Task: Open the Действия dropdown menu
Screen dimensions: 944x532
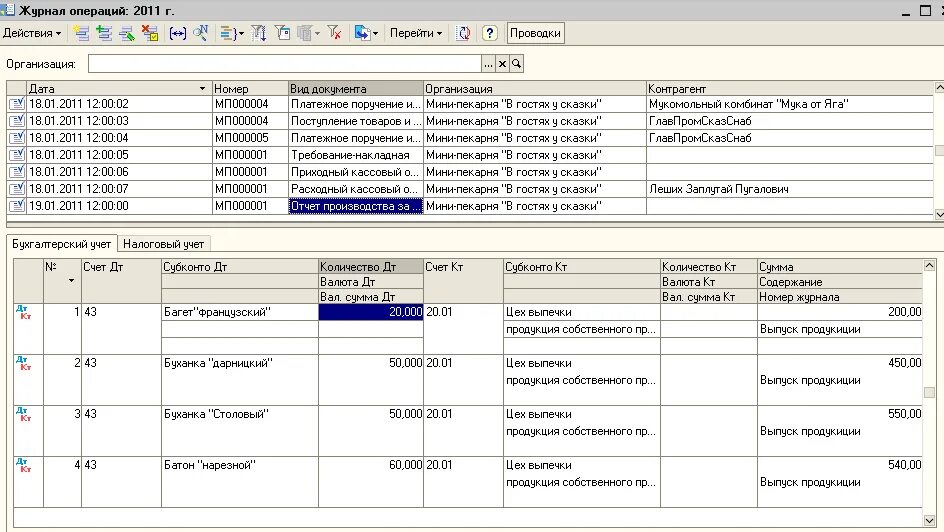Action: point(32,33)
